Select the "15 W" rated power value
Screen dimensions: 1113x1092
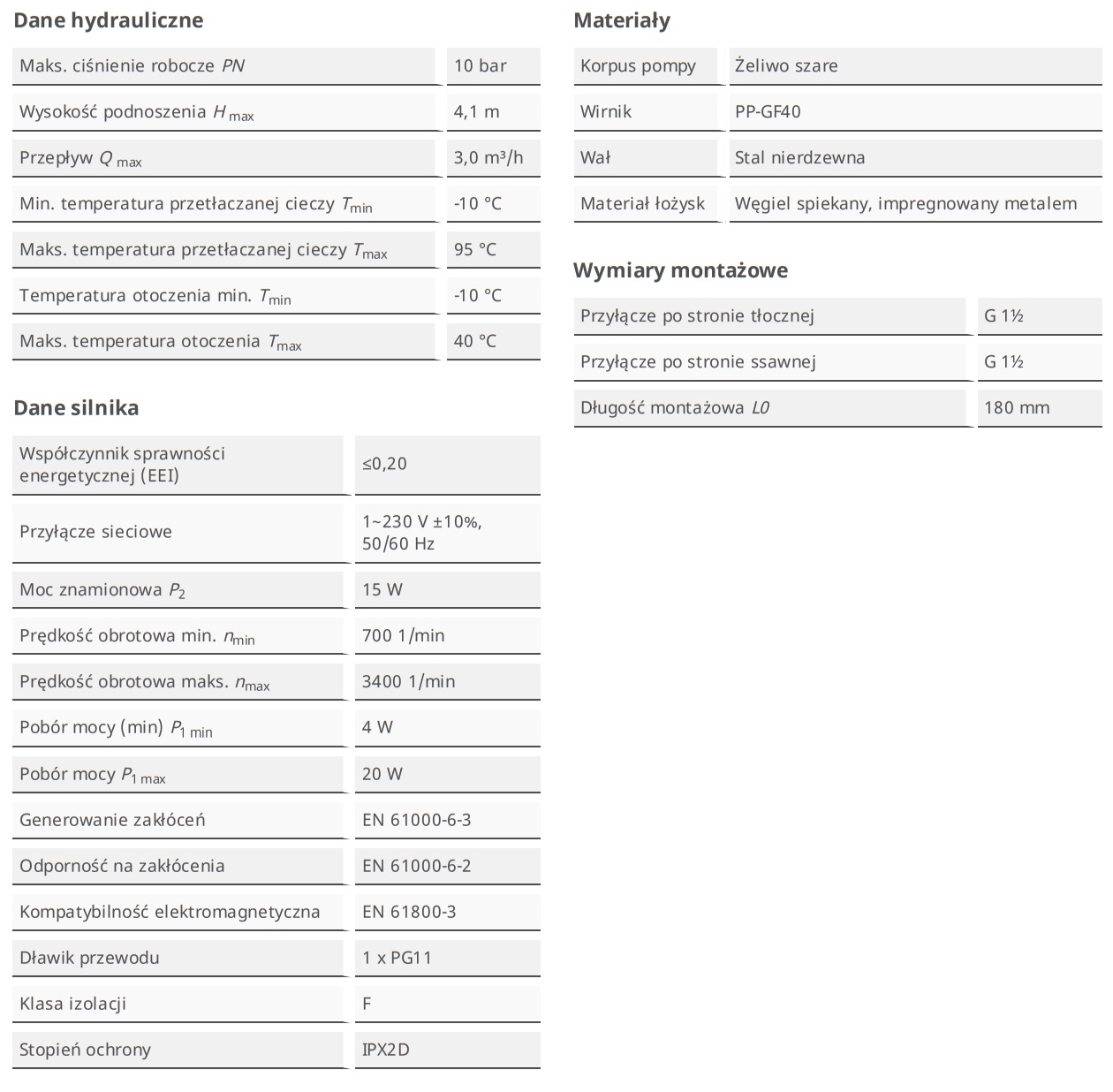[x=382, y=589]
